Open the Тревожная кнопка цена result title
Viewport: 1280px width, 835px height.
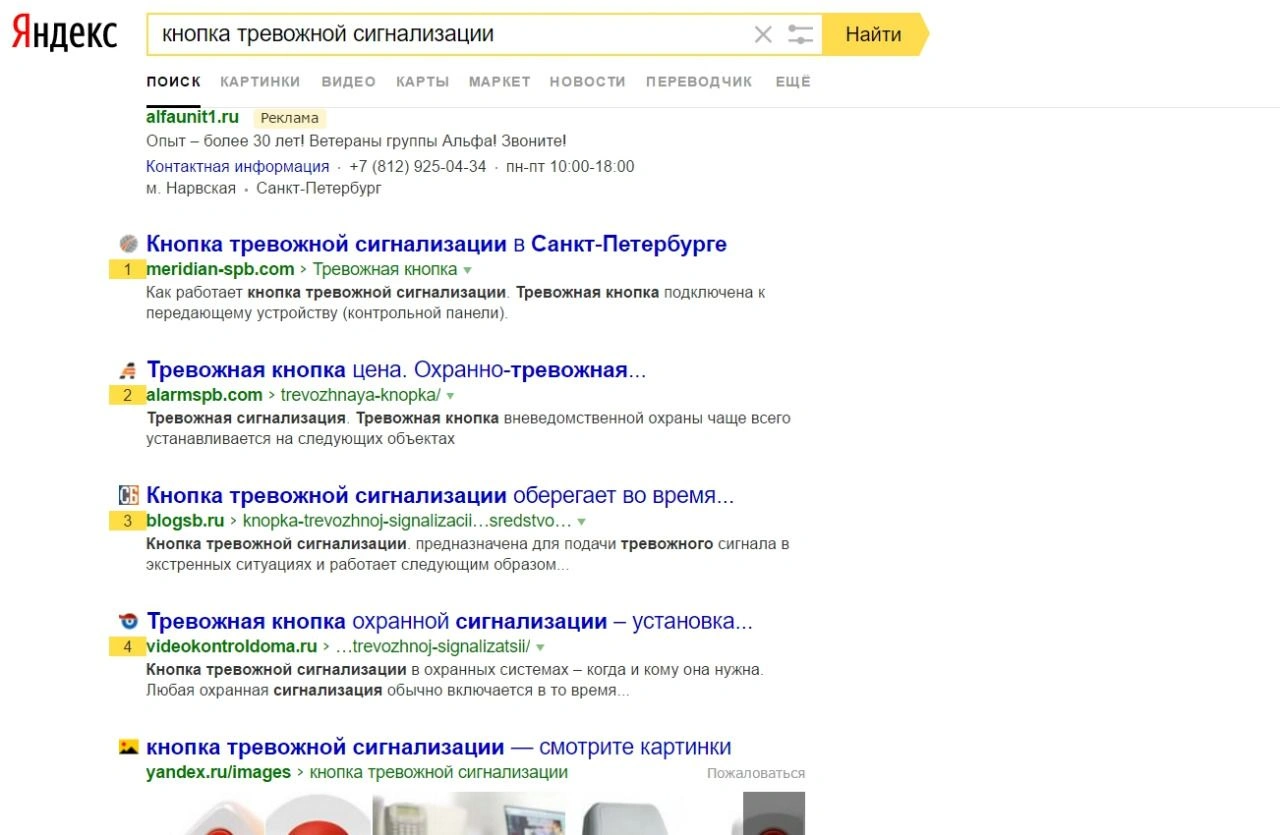click(x=396, y=370)
